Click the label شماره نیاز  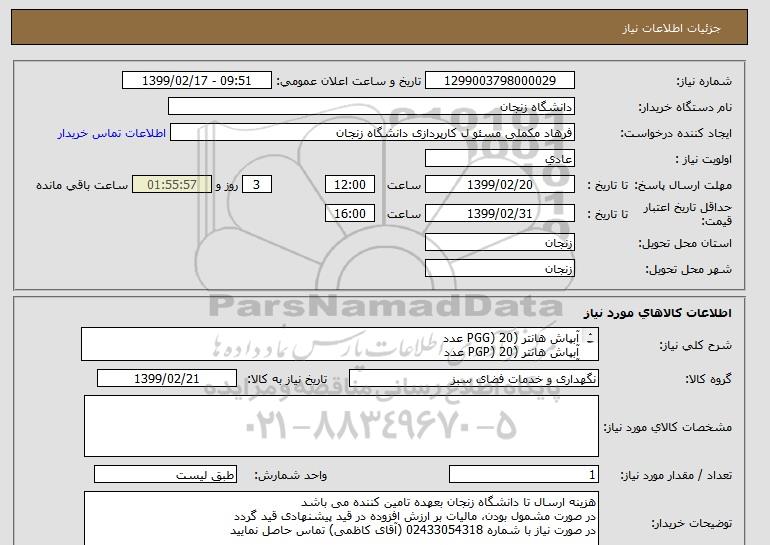(704, 81)
